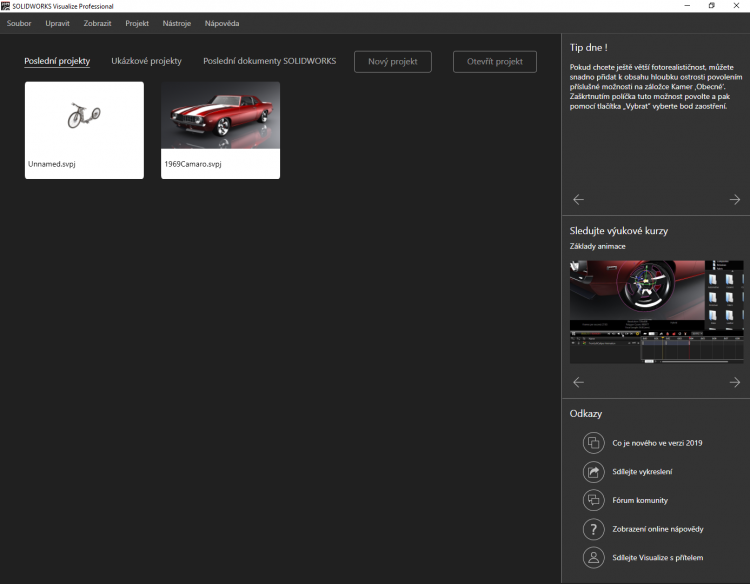Click the online help question mark icon
750x584 pixels.
[x=594, y=529]
